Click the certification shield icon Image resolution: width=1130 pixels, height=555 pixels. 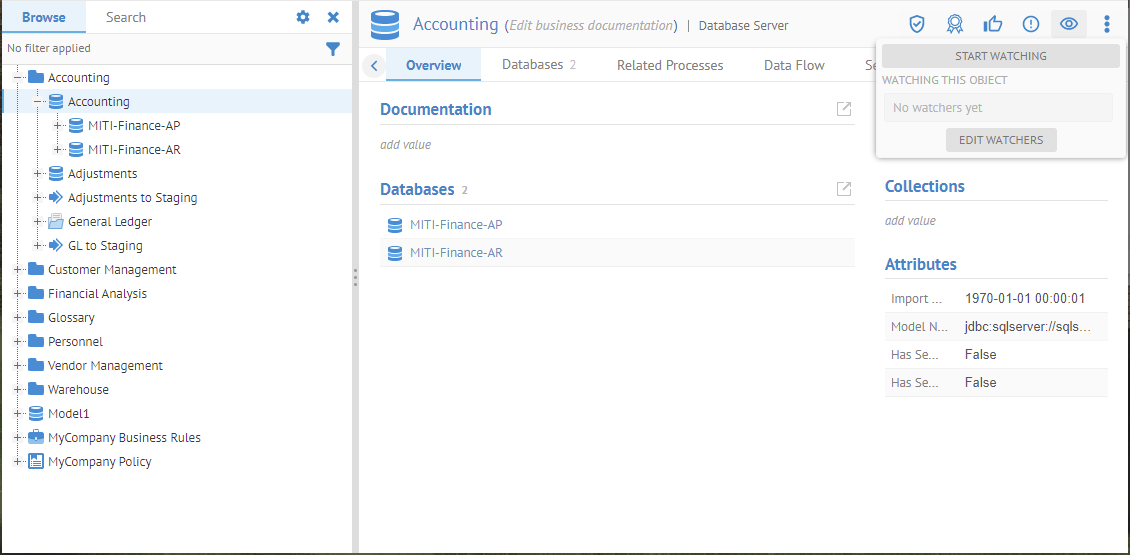916,24
